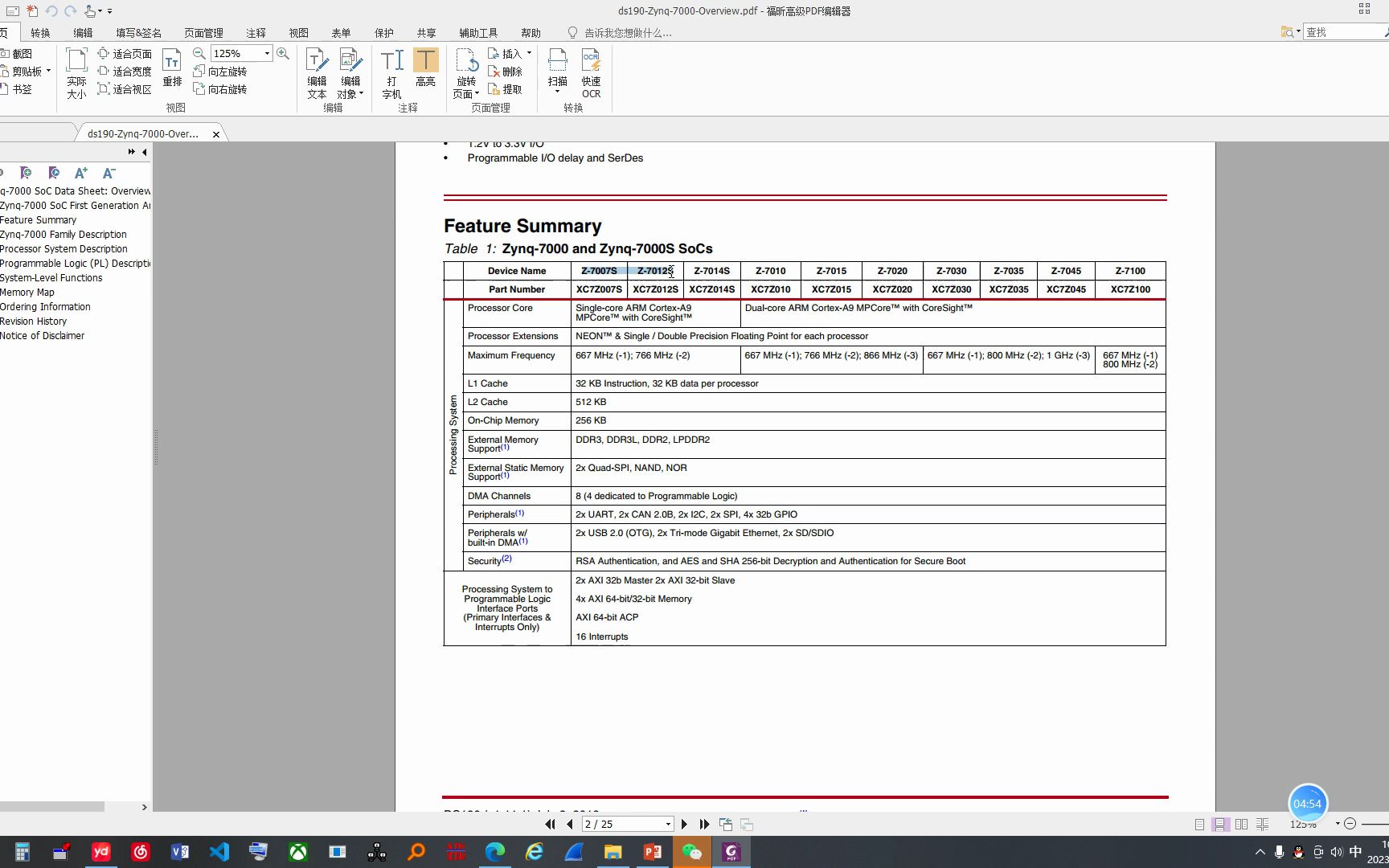Go to Feature Summary bookmark

click(x=38, y=219)
